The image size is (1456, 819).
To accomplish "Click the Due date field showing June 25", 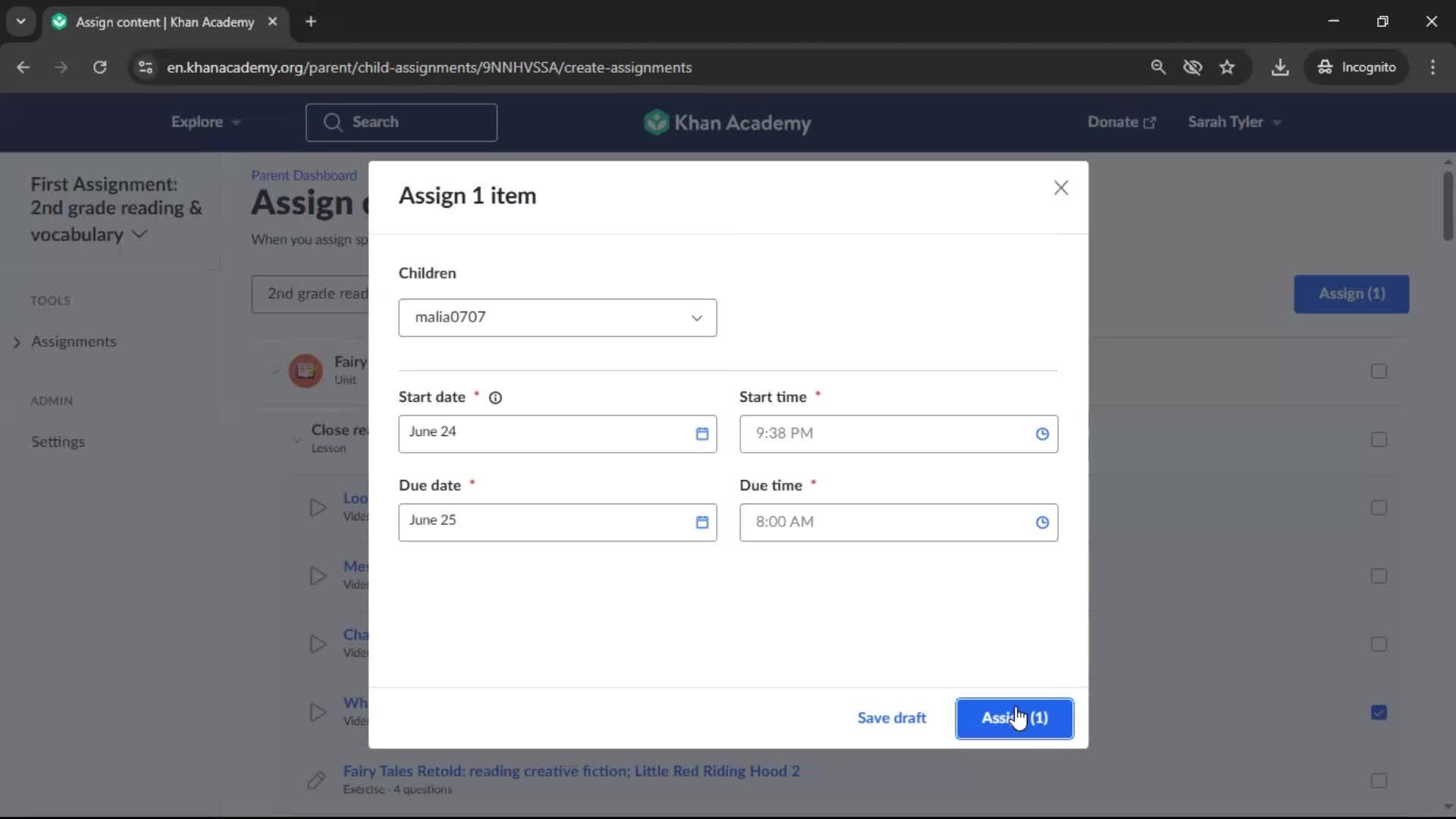I will [557, 522].
